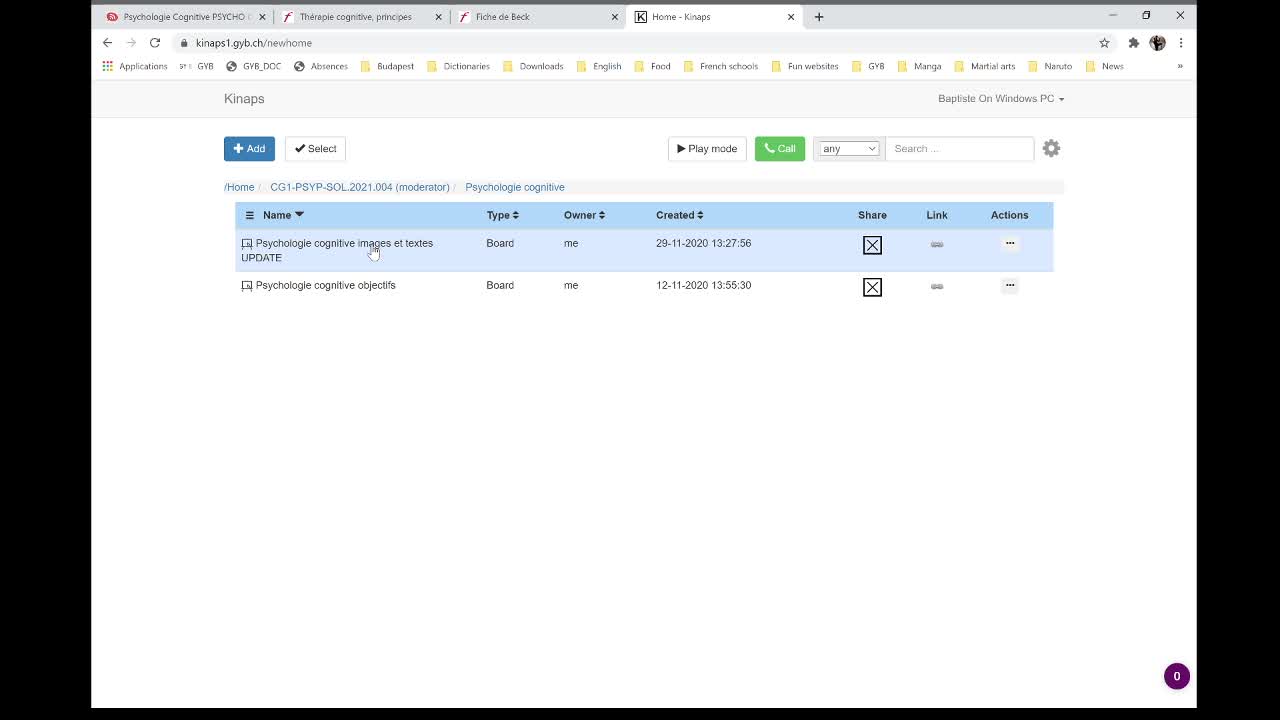Open the settings gear icon
The image size is (1280, 720).
click(1051, 148)
